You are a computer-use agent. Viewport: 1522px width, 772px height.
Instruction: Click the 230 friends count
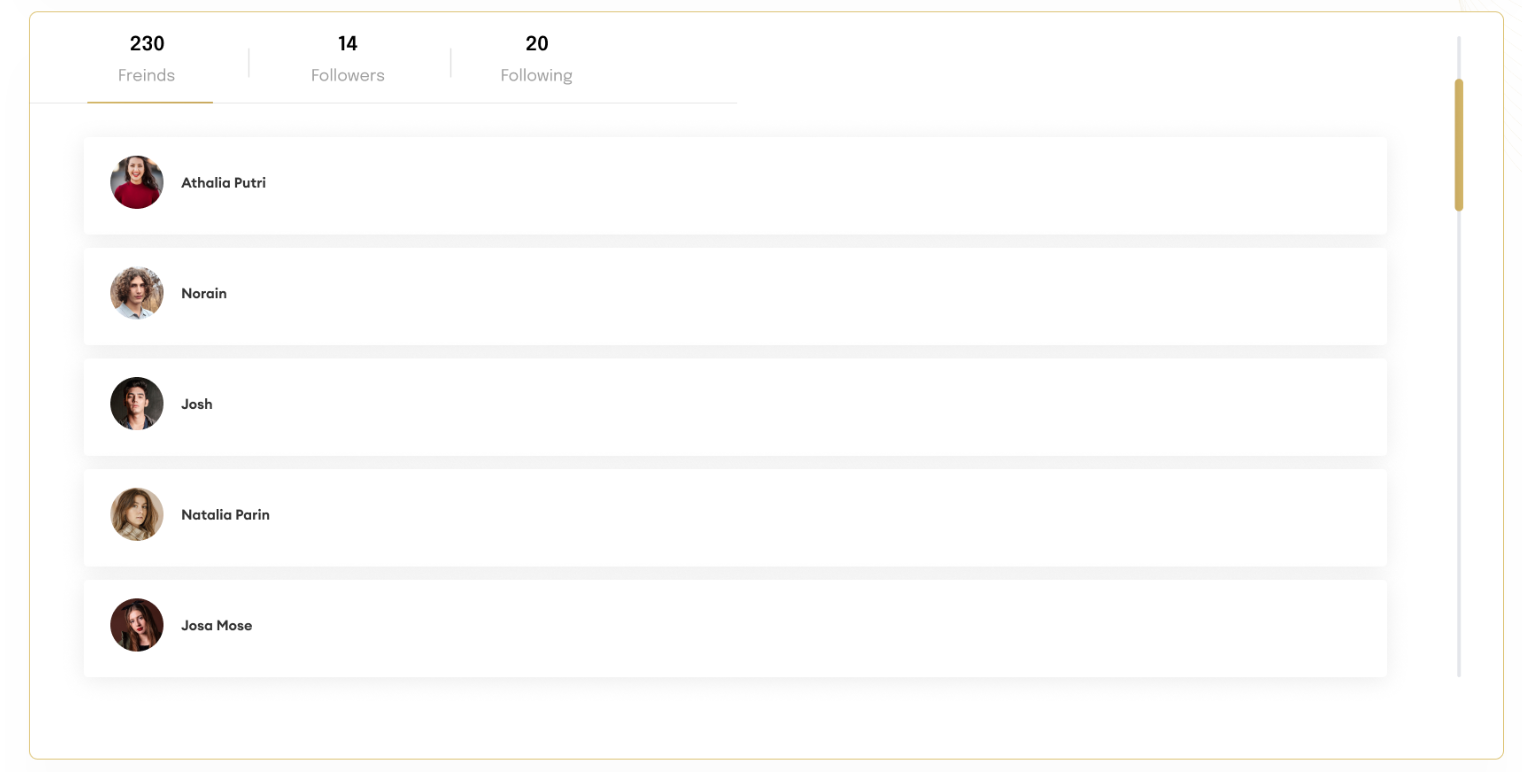(x=147, y=44)
